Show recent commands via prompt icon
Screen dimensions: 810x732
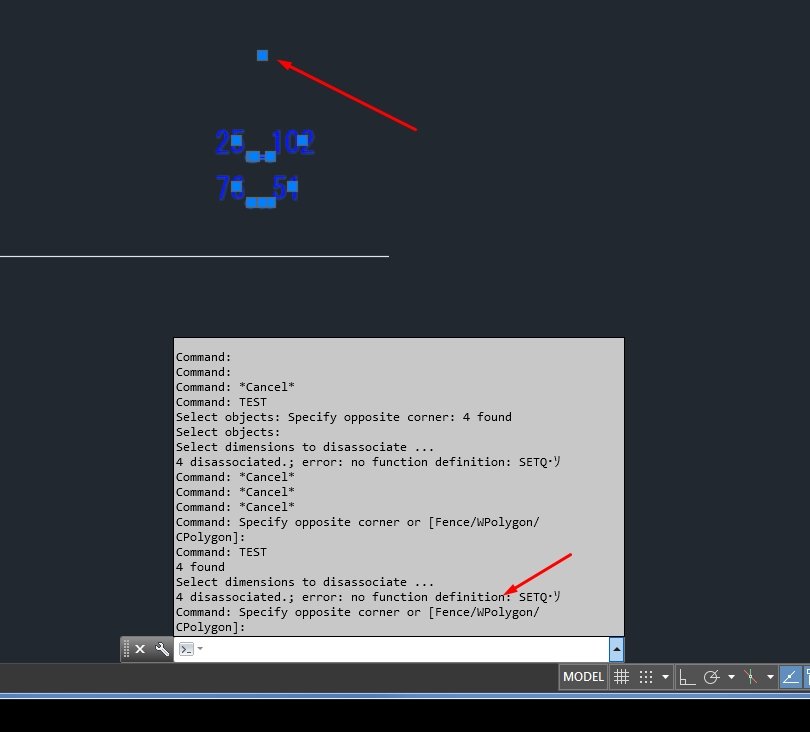point(186,649)
